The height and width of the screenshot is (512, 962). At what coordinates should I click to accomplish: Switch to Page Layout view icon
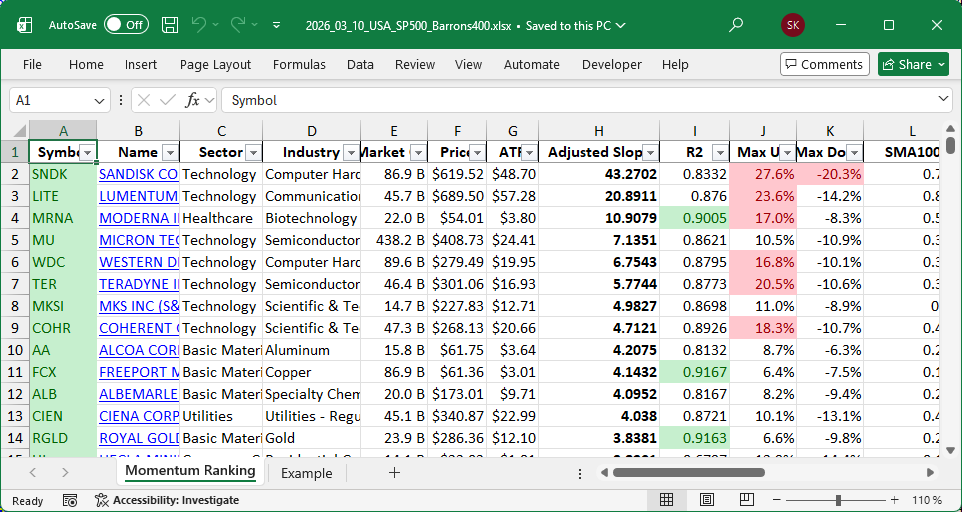click(707, 500)
